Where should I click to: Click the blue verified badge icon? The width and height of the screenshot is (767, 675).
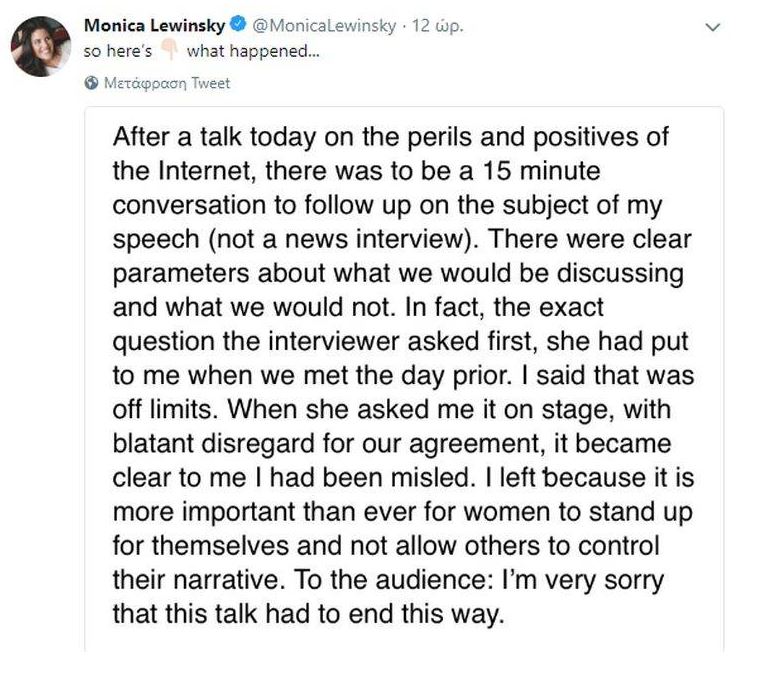238,24
